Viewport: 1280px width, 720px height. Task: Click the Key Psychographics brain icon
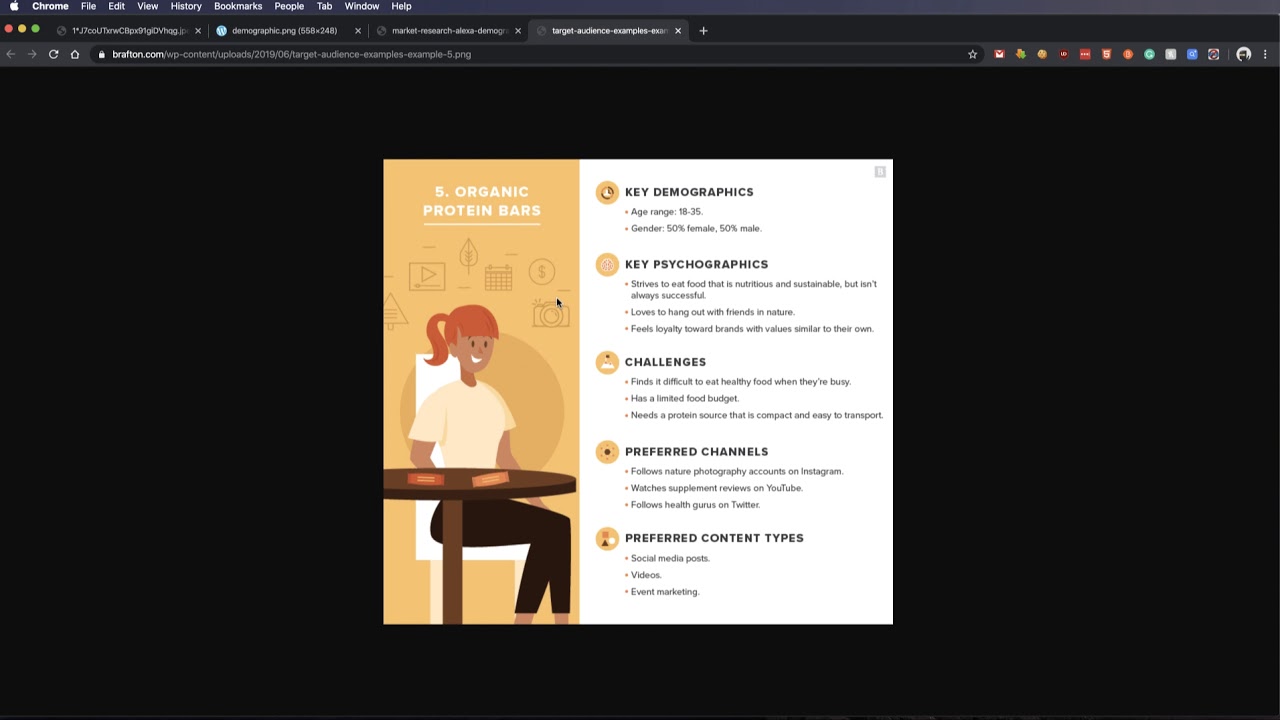(607, 264)
